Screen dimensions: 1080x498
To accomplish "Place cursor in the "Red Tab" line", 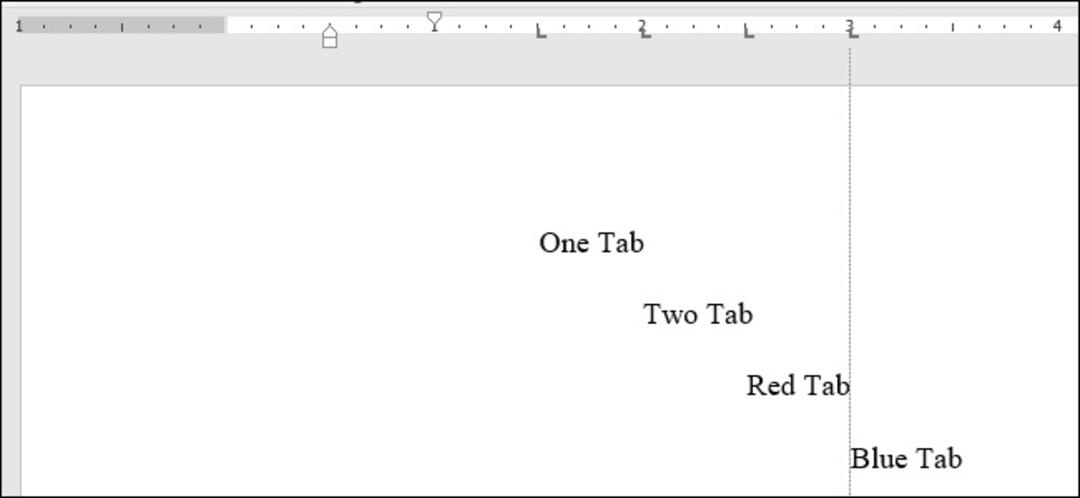I will [798, 385].
